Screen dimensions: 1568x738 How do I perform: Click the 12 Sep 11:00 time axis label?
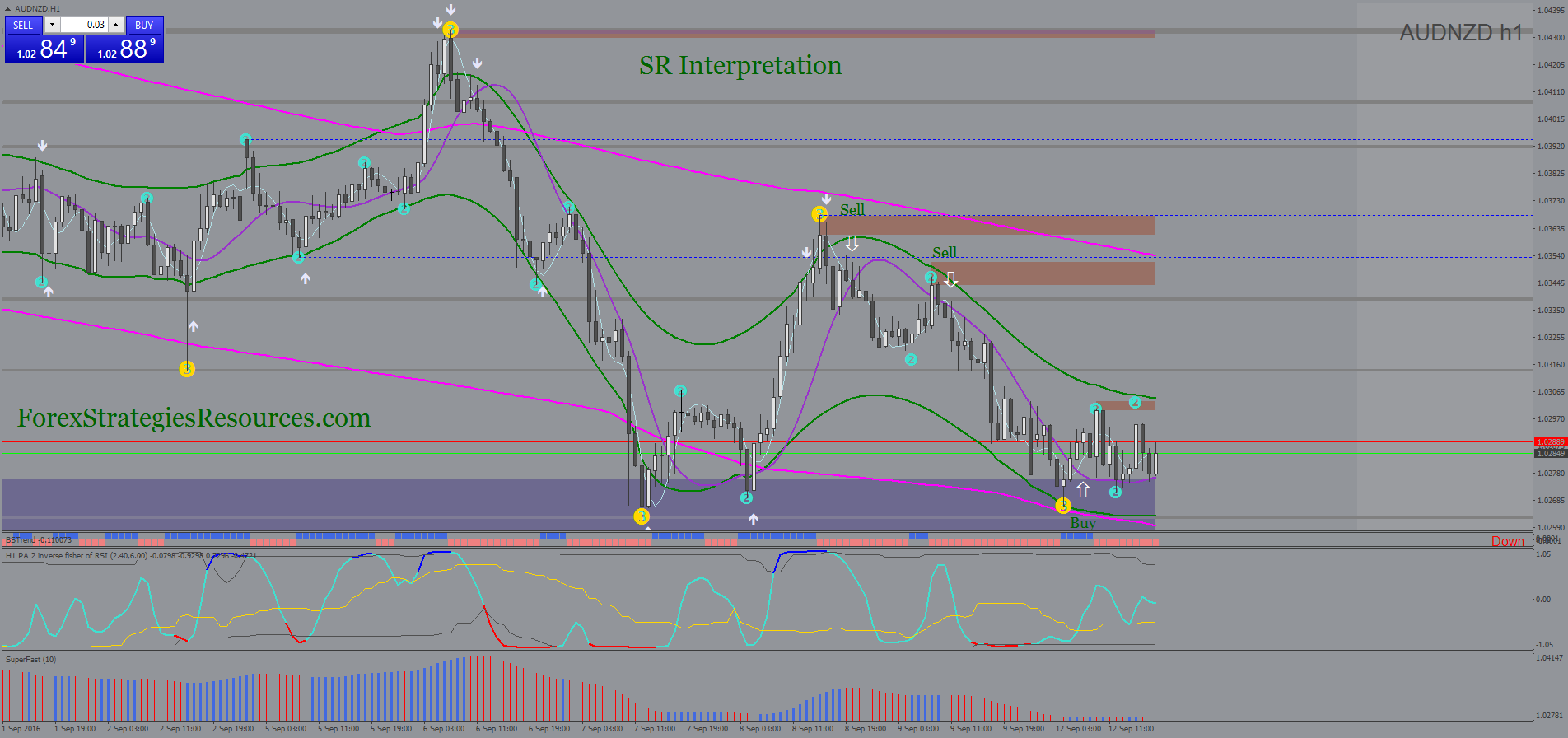click(1131, 728)
